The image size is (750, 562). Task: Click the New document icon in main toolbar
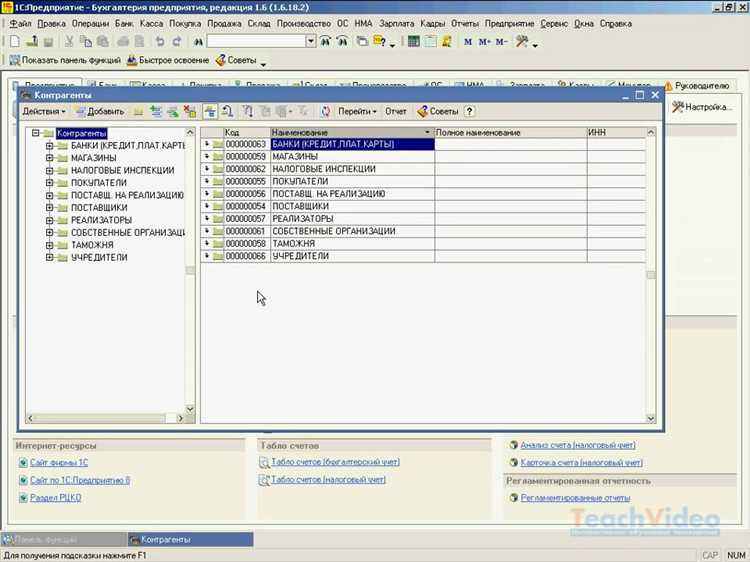[x=15, y=42]
